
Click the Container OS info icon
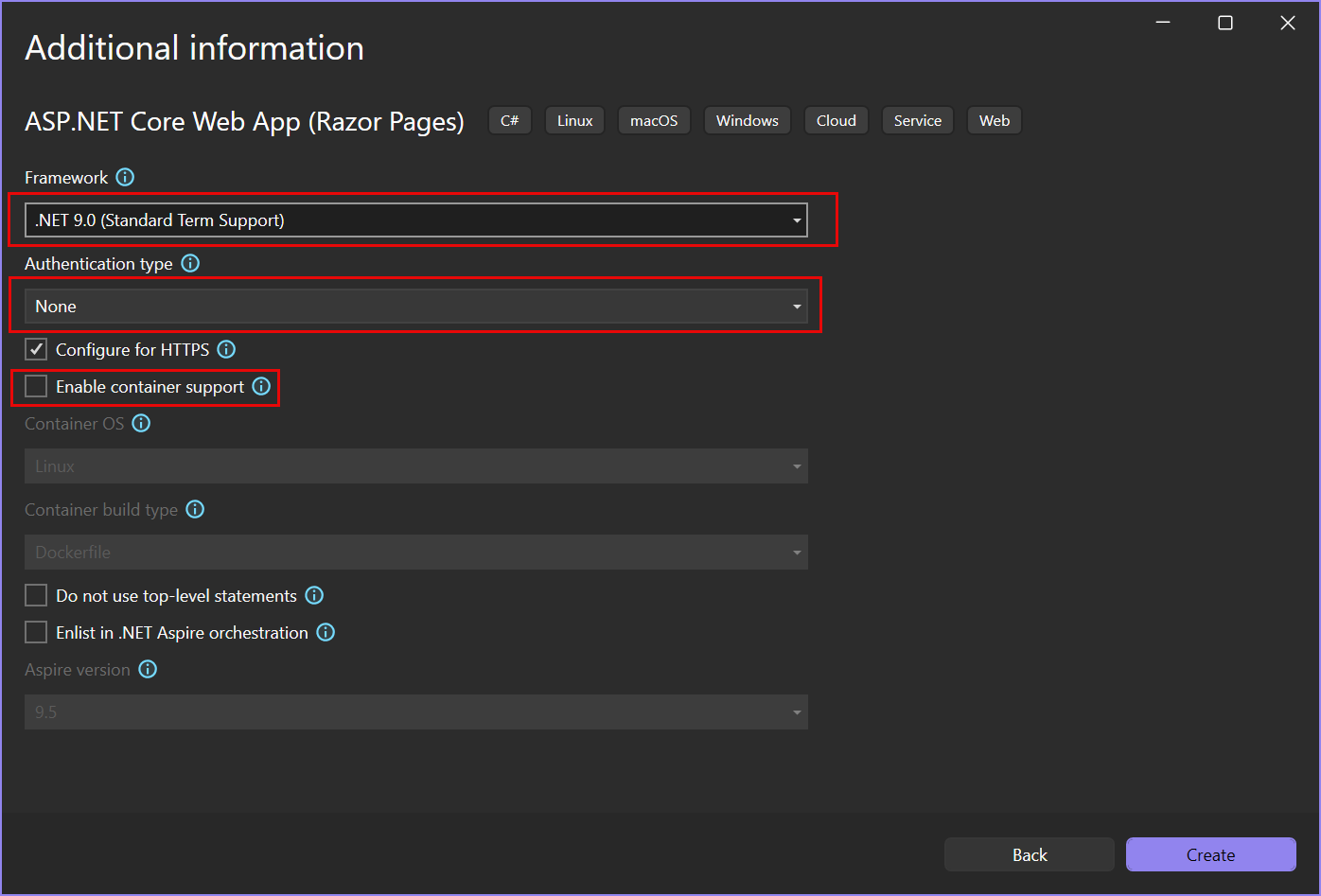[141, 423]
